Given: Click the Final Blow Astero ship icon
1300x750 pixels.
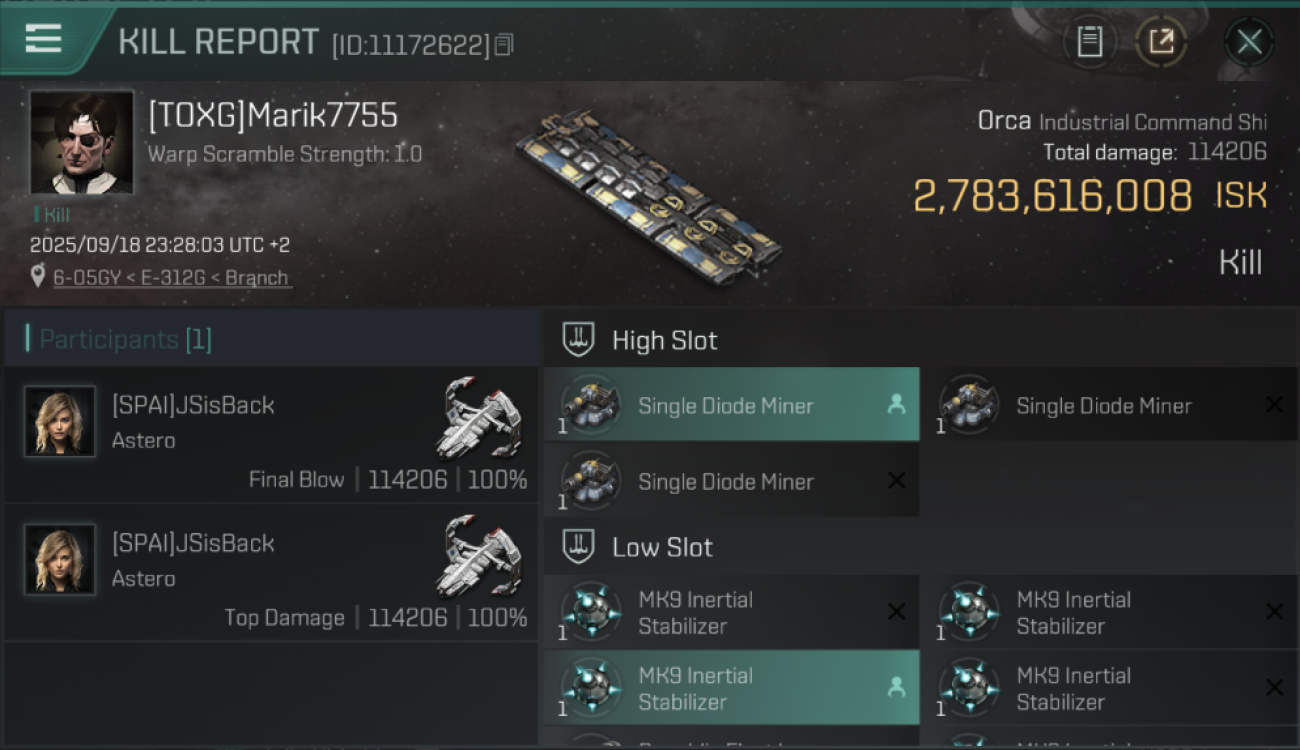Looking at the screenshot, I should point(480,416).
